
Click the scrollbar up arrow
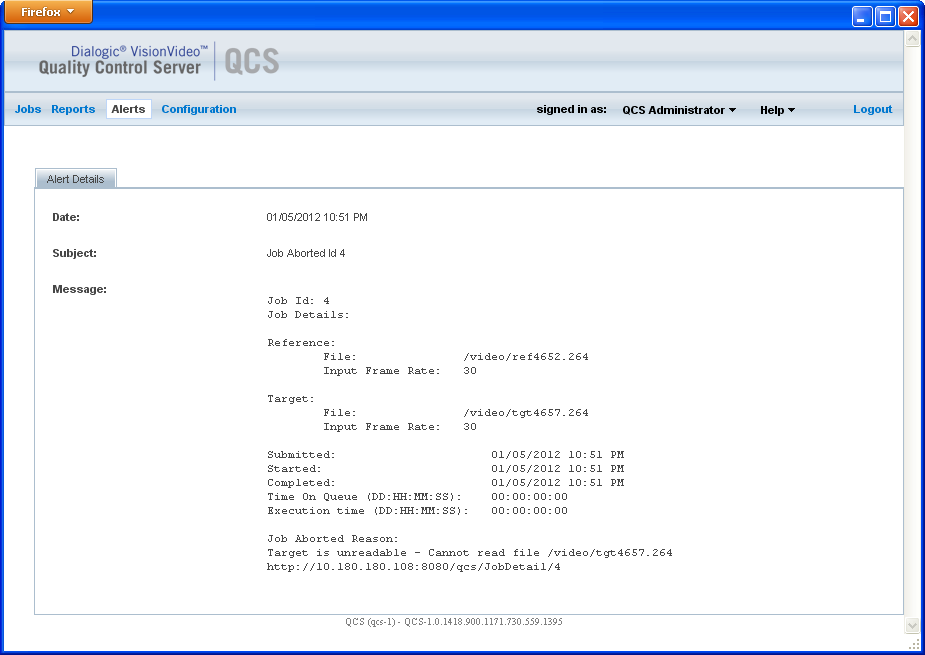(911, 39)
